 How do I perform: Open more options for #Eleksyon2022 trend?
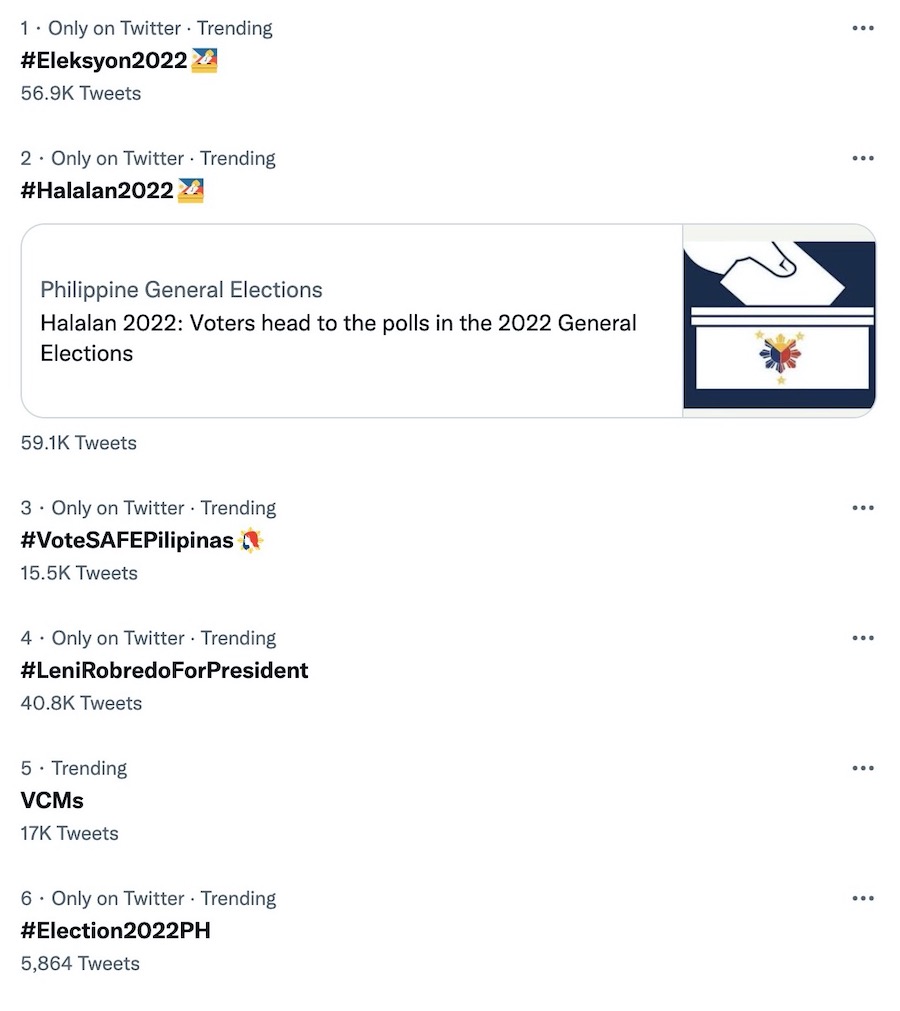(x=862, y=28)
